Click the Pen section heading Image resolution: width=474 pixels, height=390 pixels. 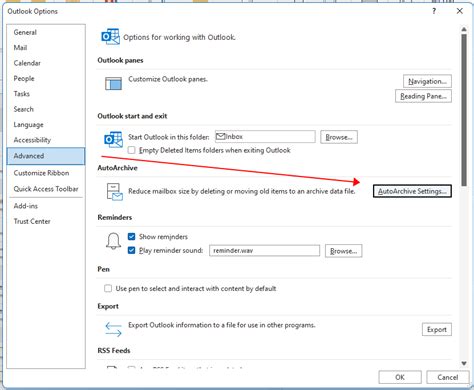103,269
